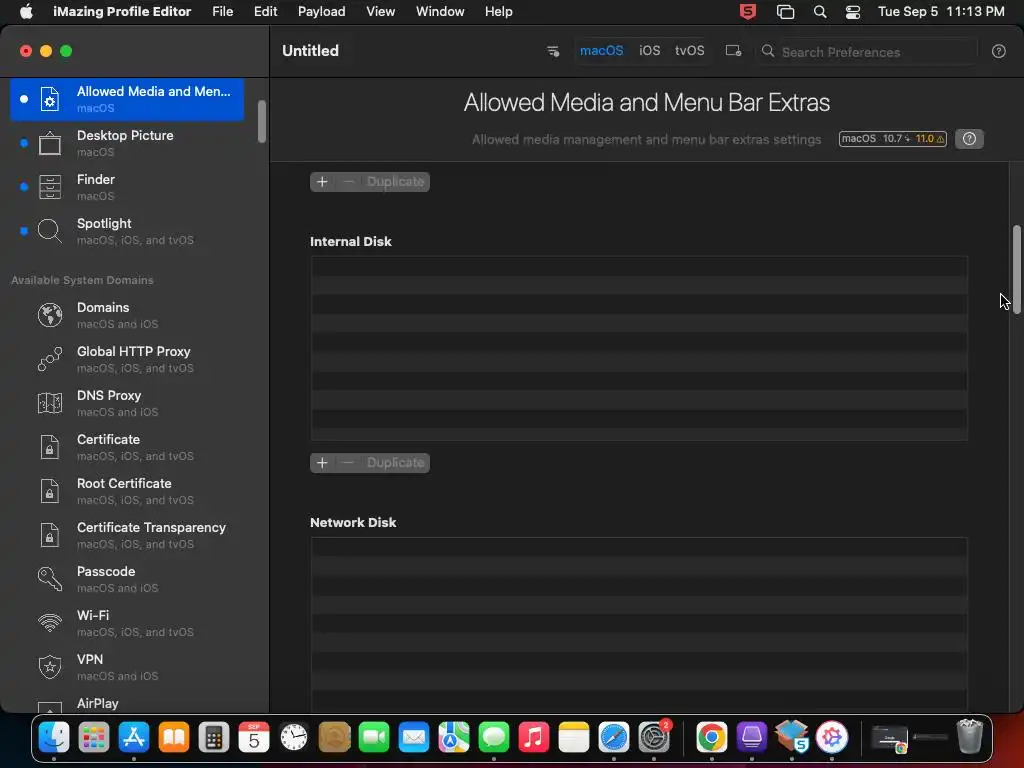Open the Edit menu
The width and height of the screenshot is (1024, 768).
(x=265, y=12)
